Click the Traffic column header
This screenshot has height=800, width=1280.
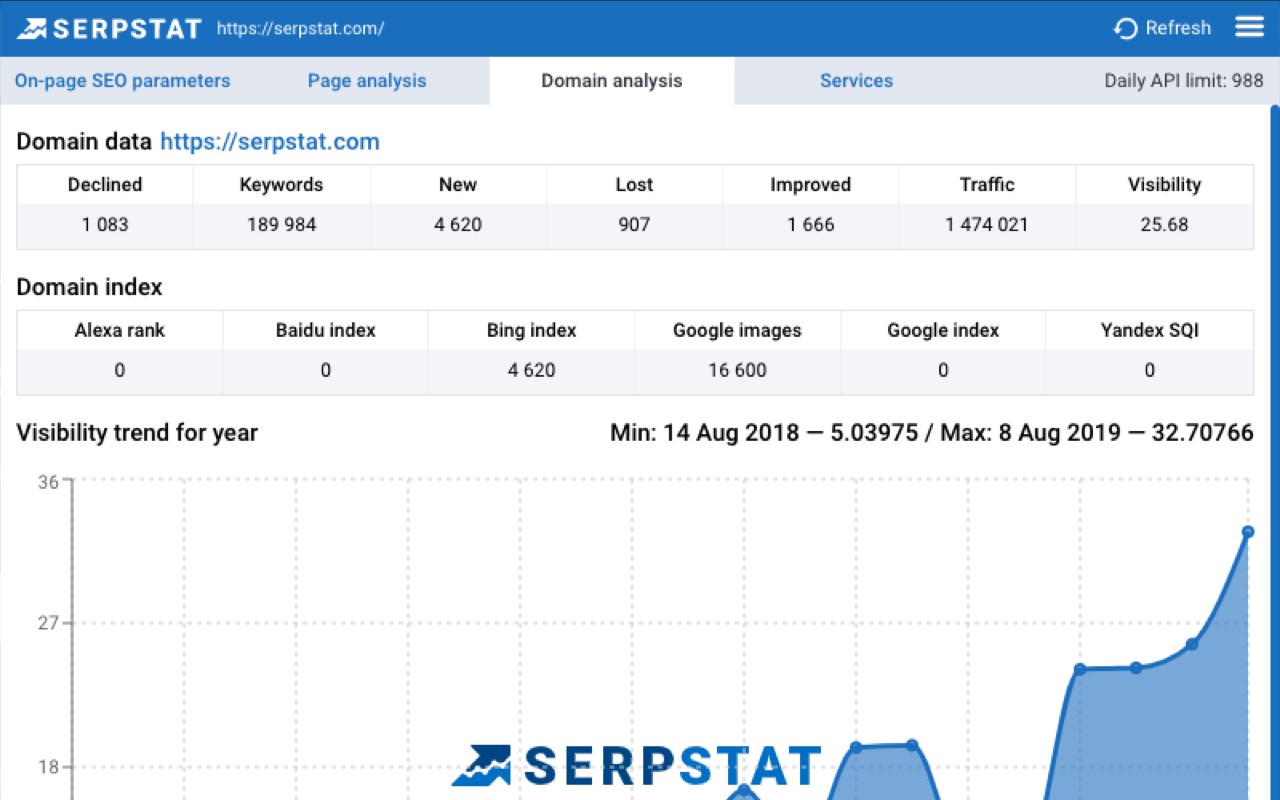tap(987, 185)
